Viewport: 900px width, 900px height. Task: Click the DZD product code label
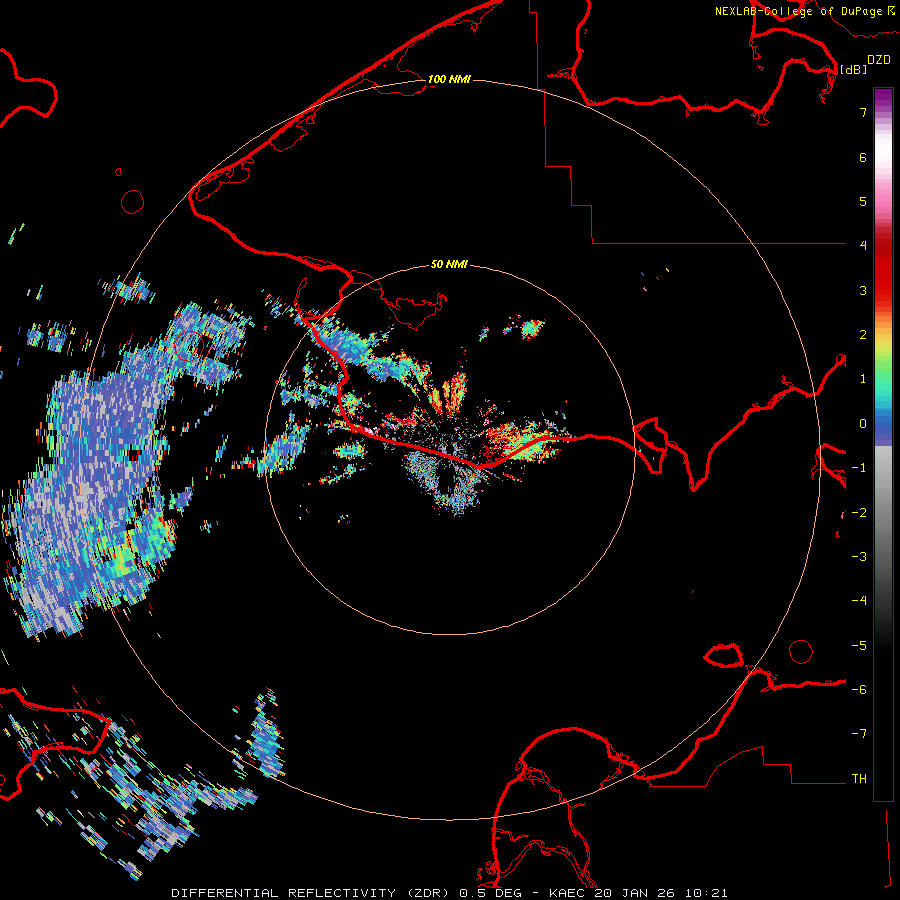[879, 60]
